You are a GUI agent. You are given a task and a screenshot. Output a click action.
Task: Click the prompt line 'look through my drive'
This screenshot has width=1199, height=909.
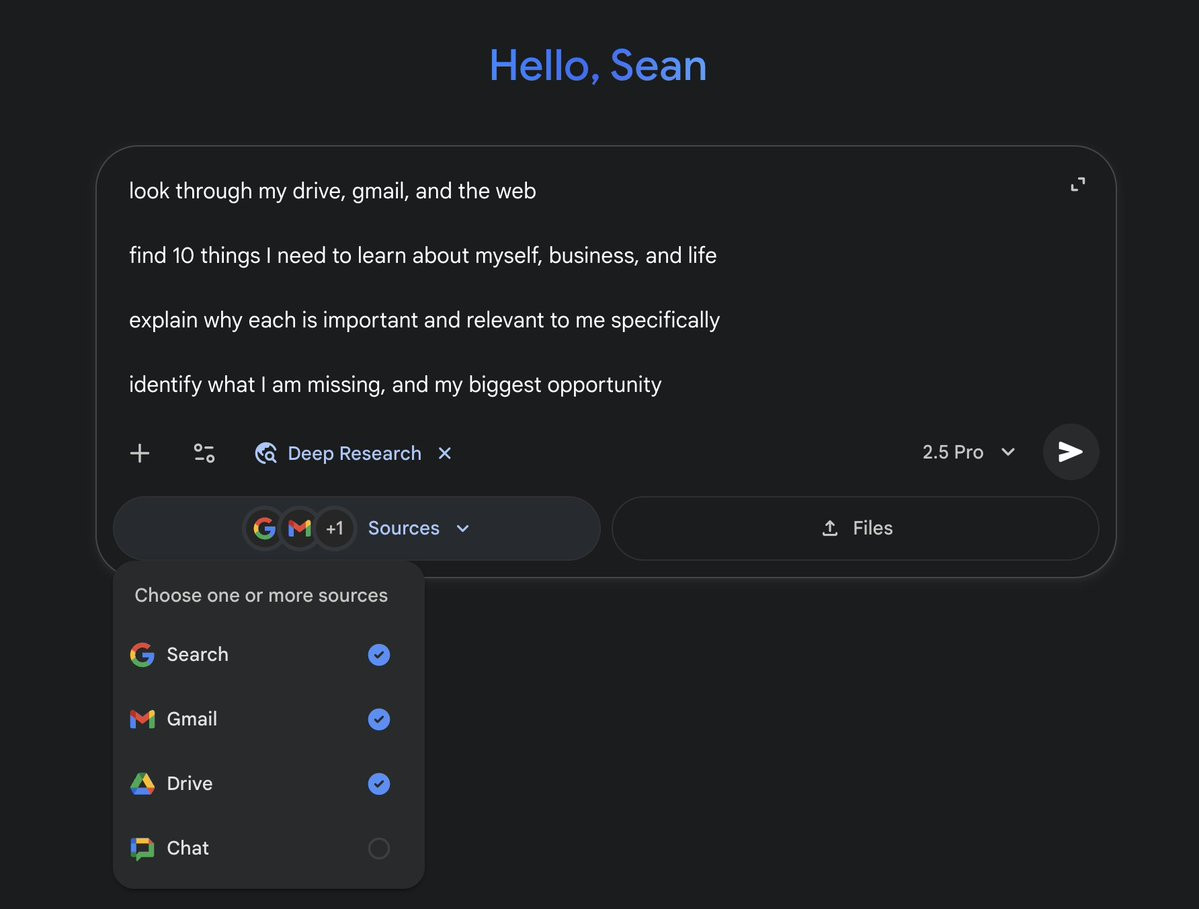[332, 191]
